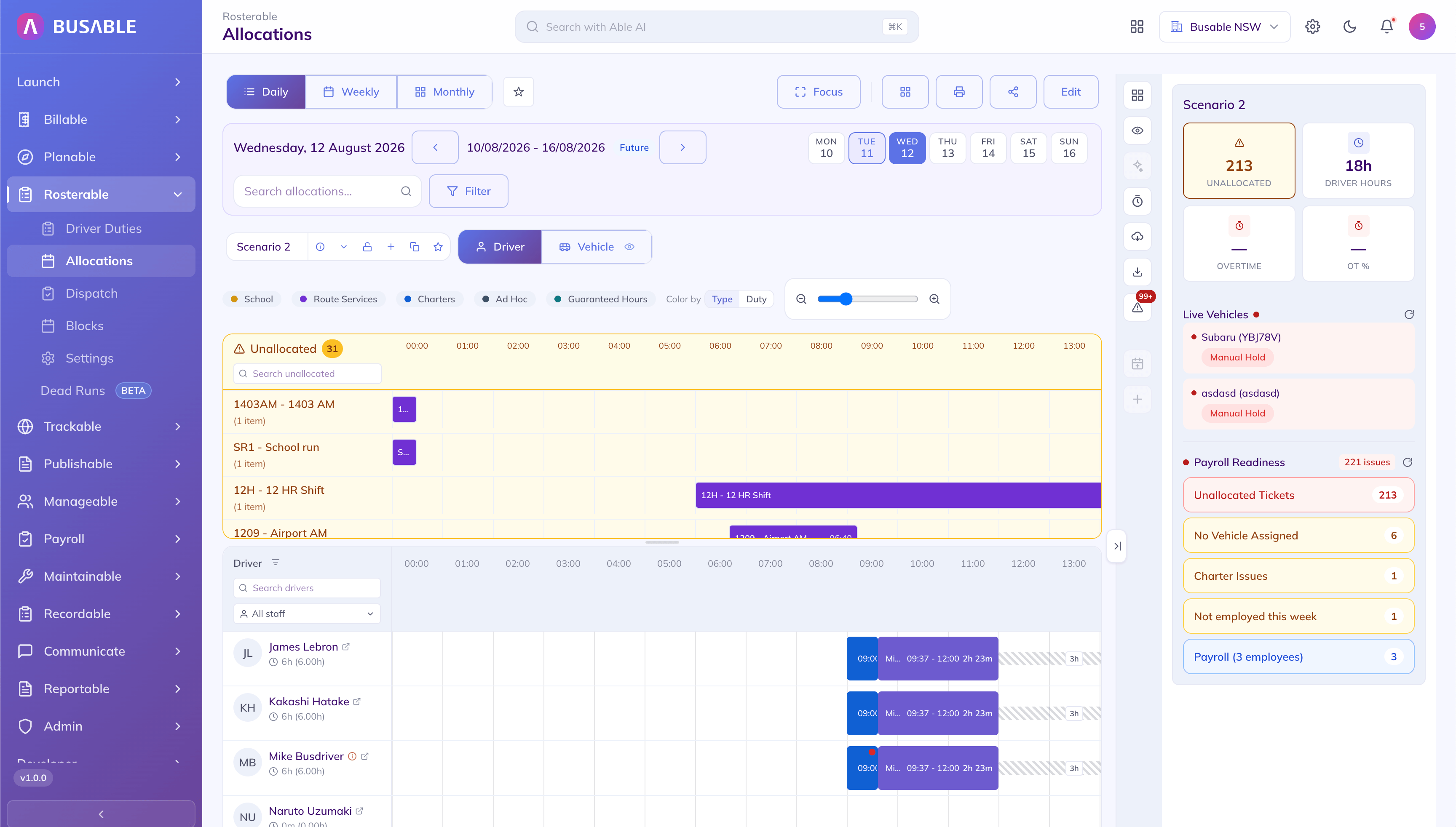Collapse the Rosterable sidebar section
The height and width of the screenshot is (827, 1456).
[x=101, y=194]
